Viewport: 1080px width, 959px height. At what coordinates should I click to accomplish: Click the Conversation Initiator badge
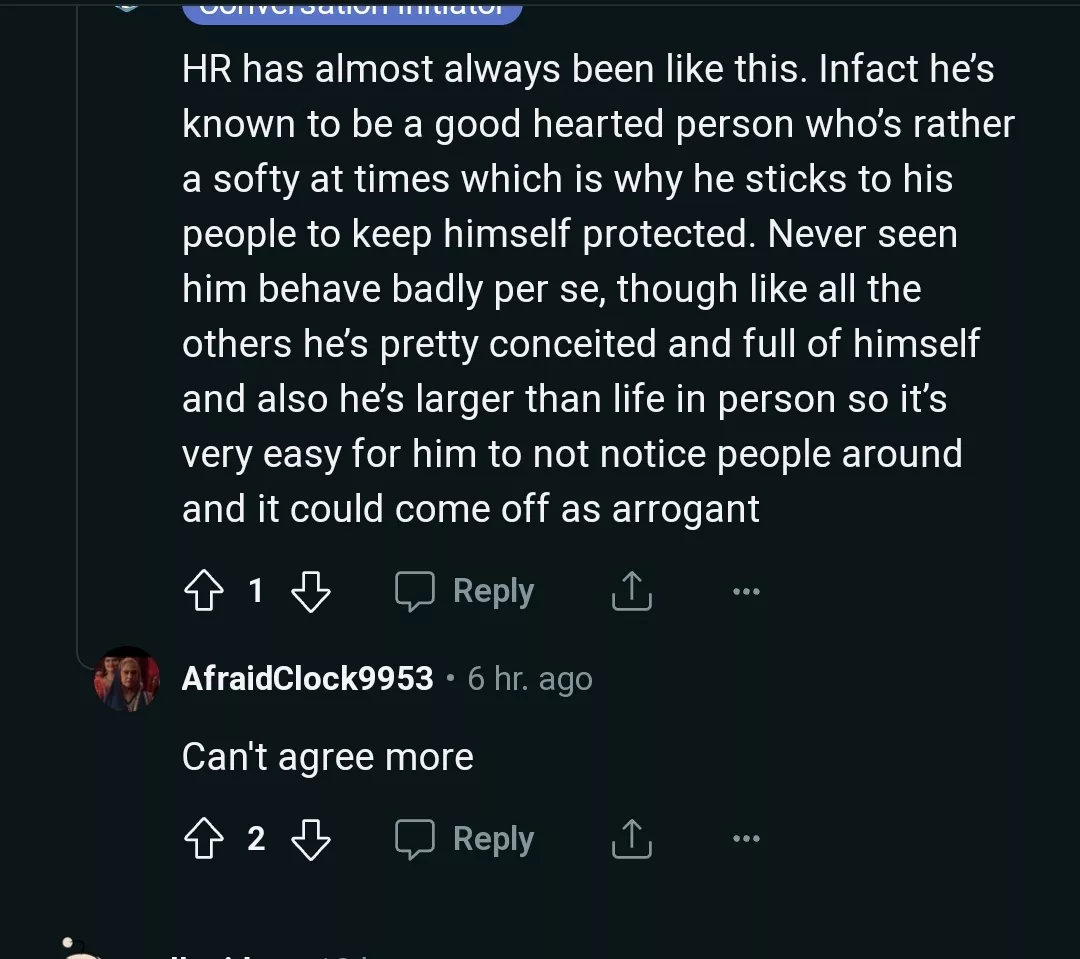(352, 10)
